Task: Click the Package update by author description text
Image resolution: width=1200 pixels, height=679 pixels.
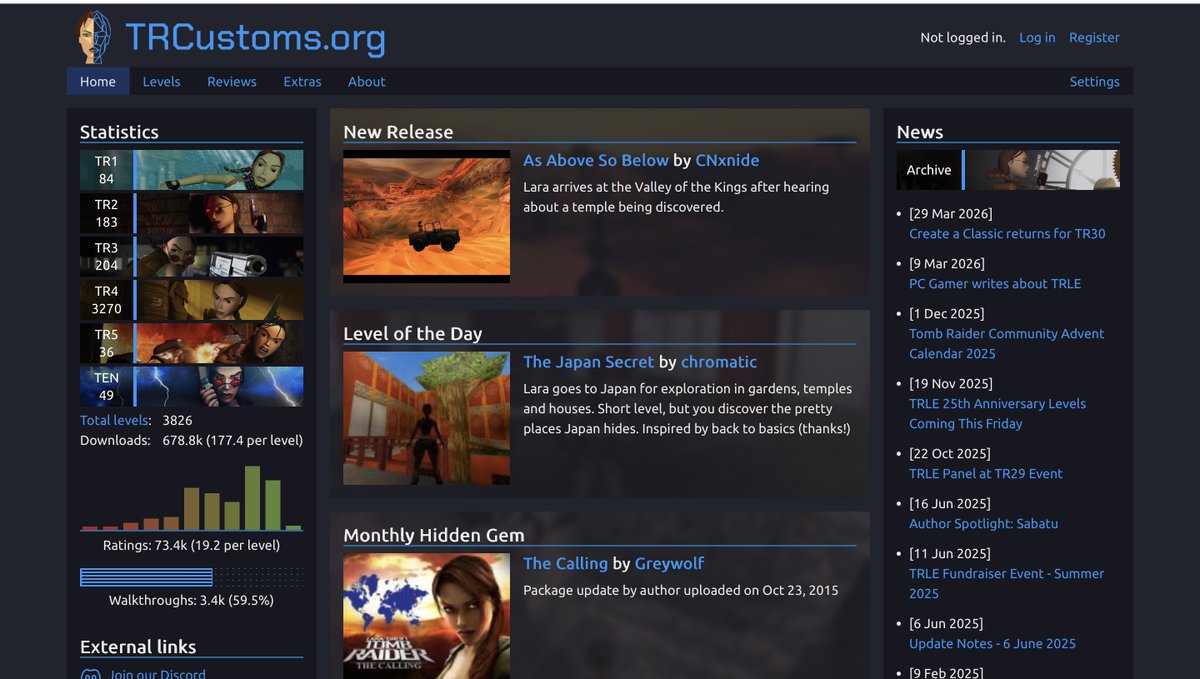Action: 681,591
